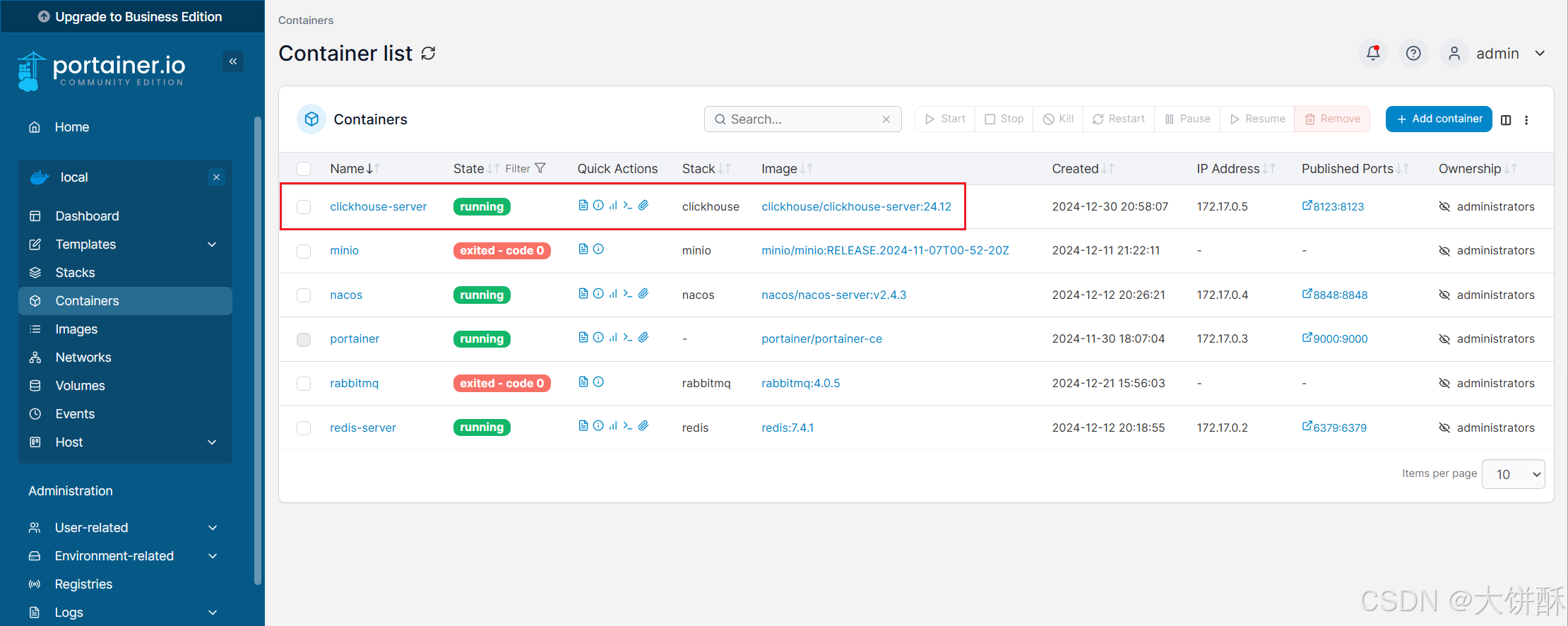This screenshot has height=626, width=1568.
Task: Open exec console icon for redis-server
Action: [x=628, y=425]
